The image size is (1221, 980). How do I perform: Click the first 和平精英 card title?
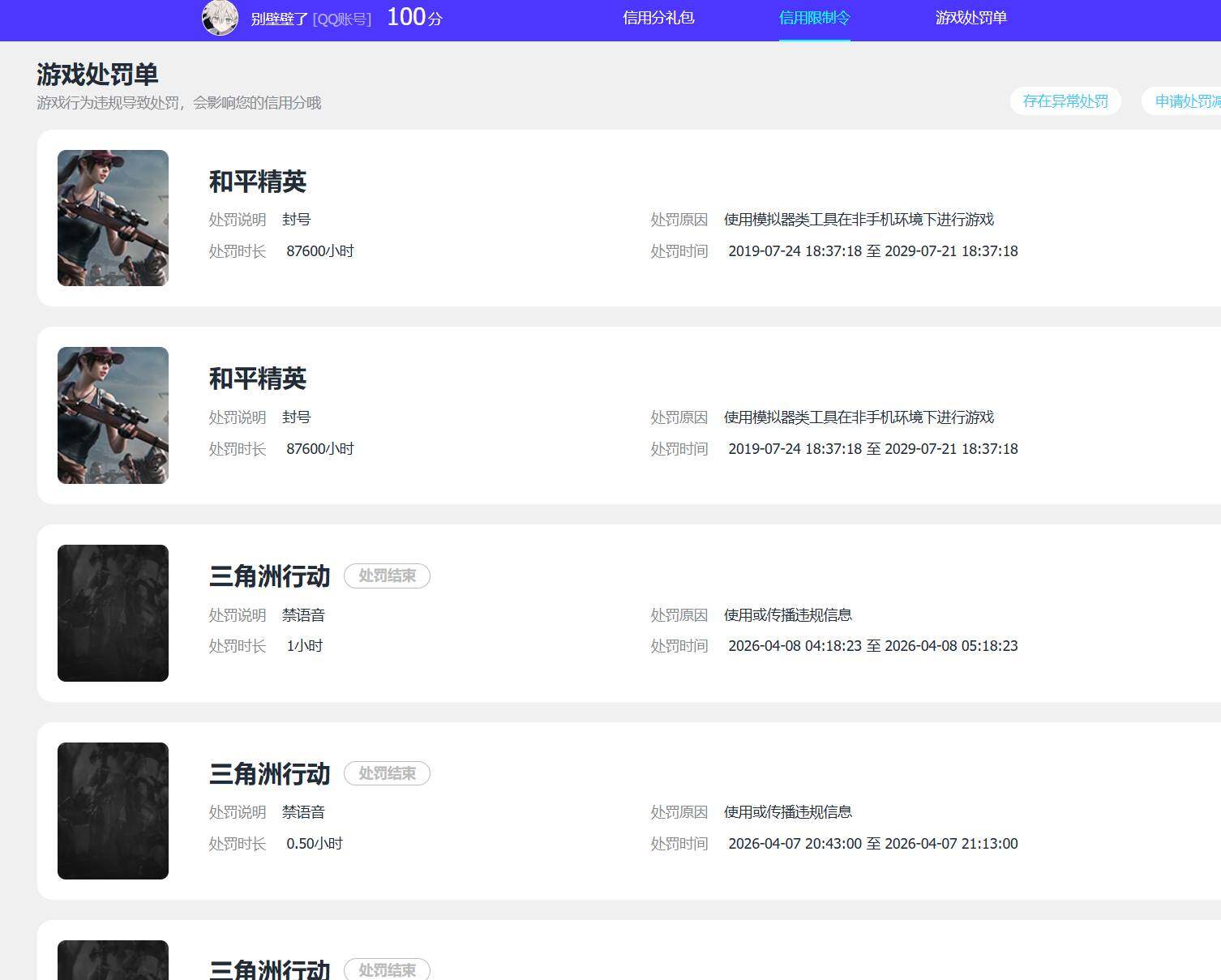click(x=258, y=182)
